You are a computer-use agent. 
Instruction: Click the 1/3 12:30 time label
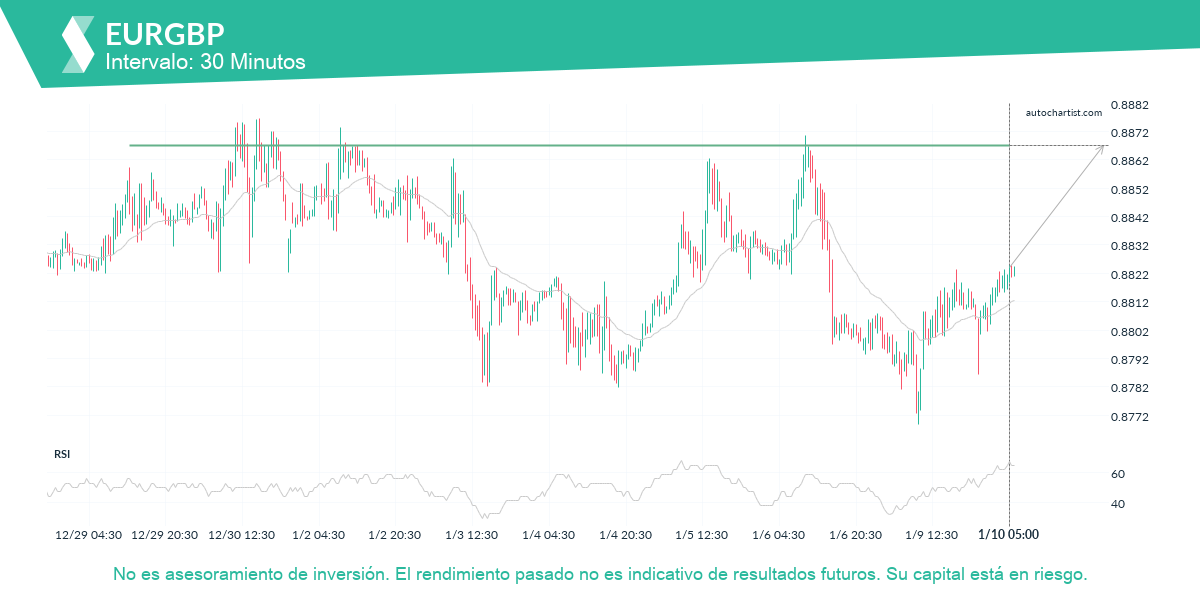471,535
